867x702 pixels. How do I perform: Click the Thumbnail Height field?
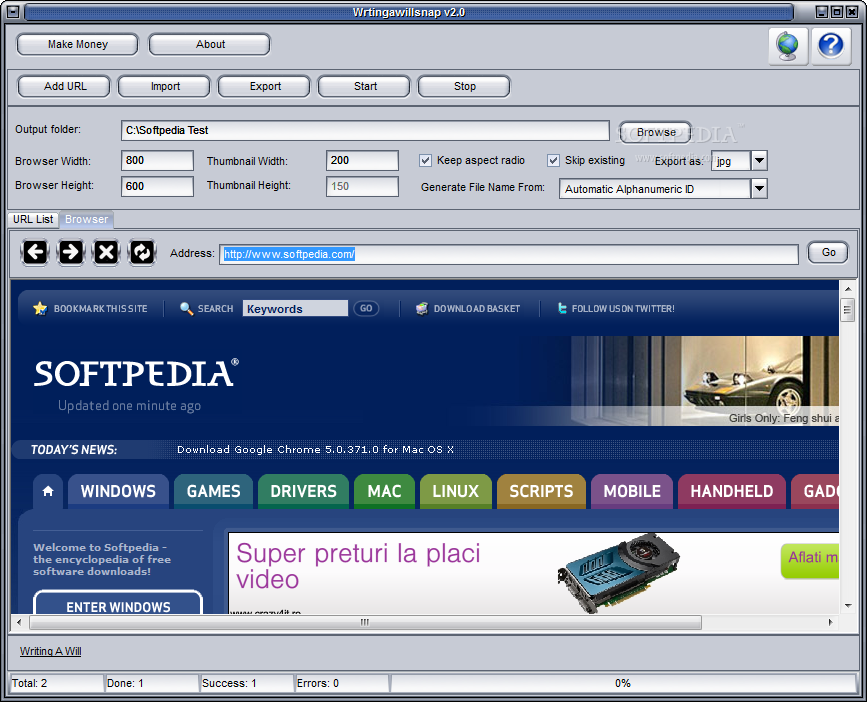click(362, 186)
